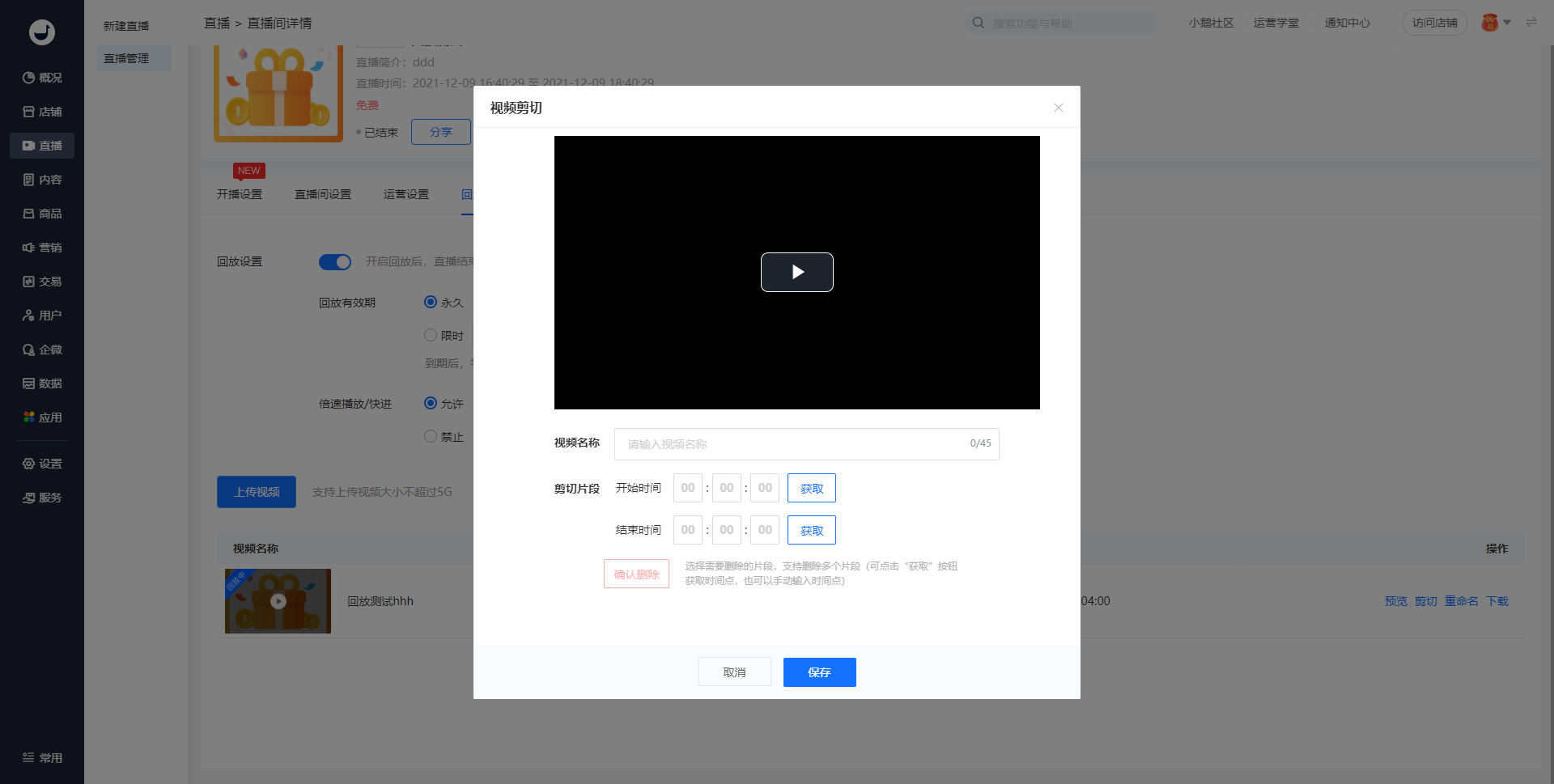
Task: Close the 视频剪切 dialog
Action: (1058, 108)
